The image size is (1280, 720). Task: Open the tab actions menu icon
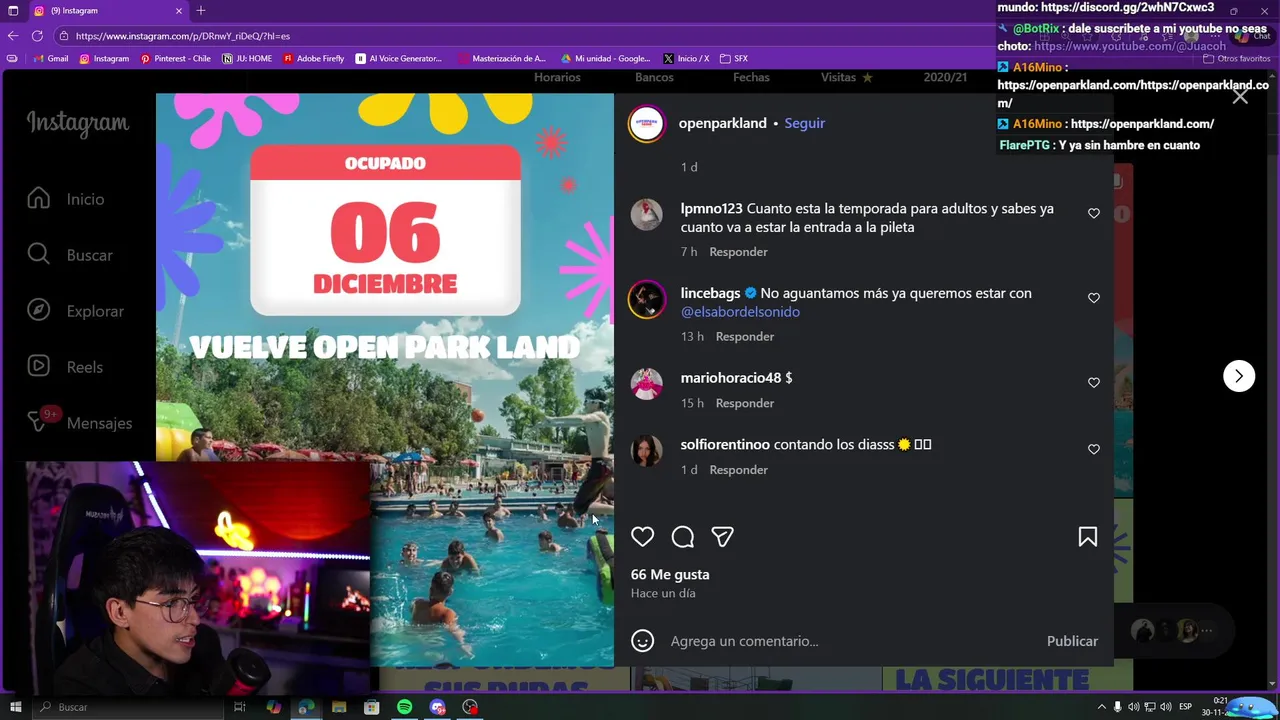tap(13, 11)
